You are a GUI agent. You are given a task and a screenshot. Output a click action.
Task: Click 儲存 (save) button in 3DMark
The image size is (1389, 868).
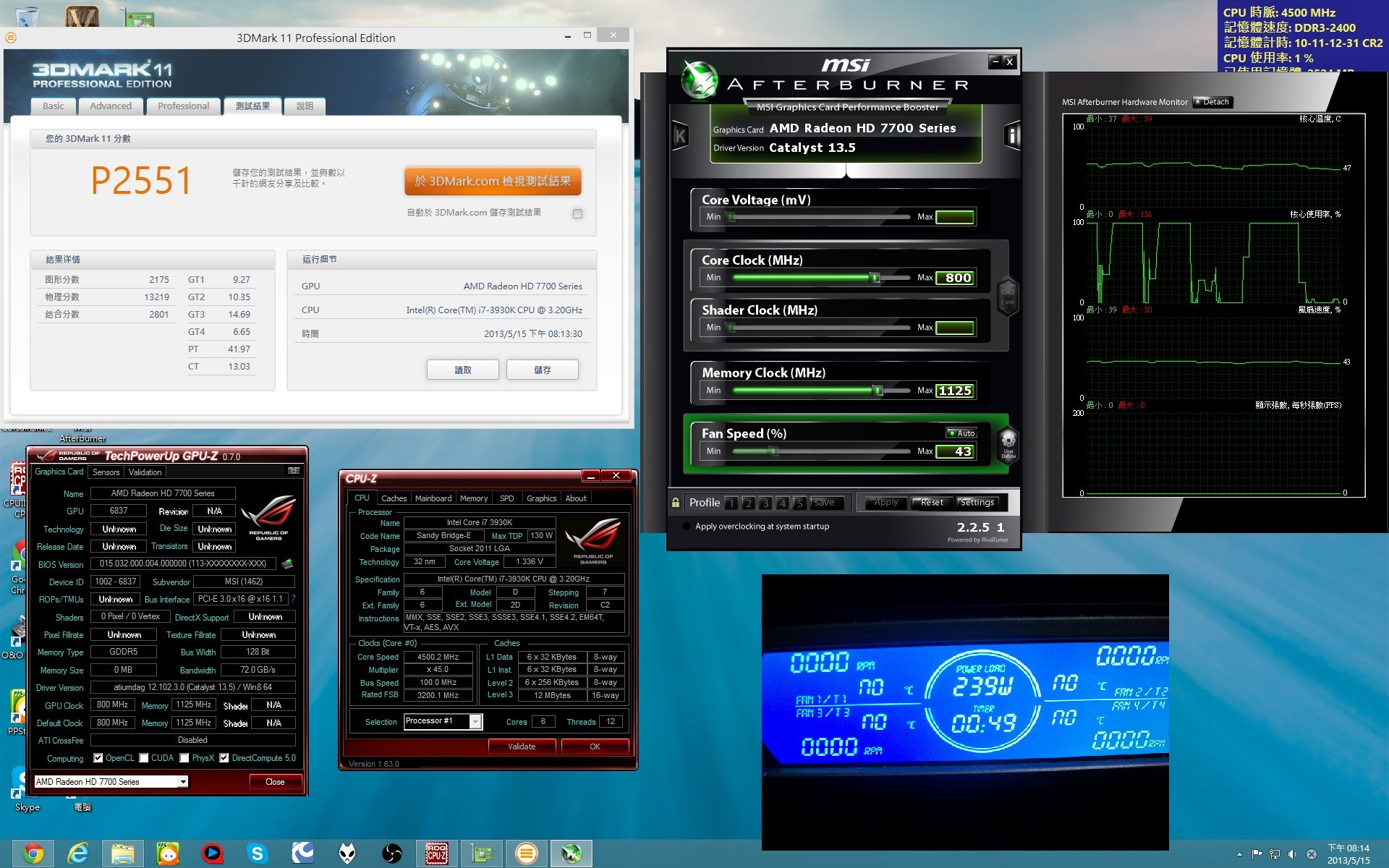543,370
